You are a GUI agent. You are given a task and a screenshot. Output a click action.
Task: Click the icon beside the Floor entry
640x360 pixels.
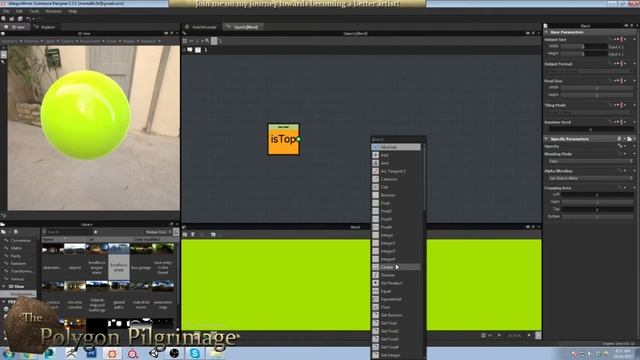pos(376,307)
